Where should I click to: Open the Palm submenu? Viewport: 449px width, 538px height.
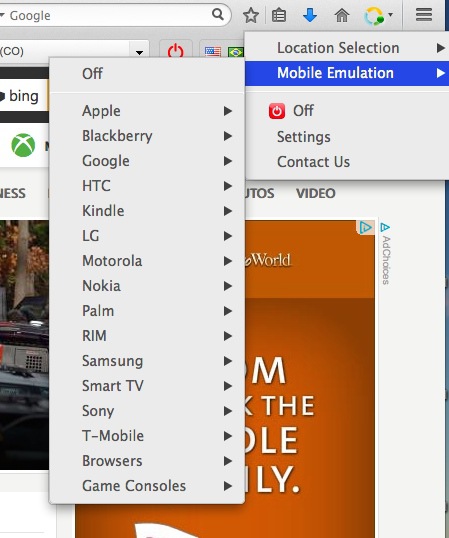[147, 311]
